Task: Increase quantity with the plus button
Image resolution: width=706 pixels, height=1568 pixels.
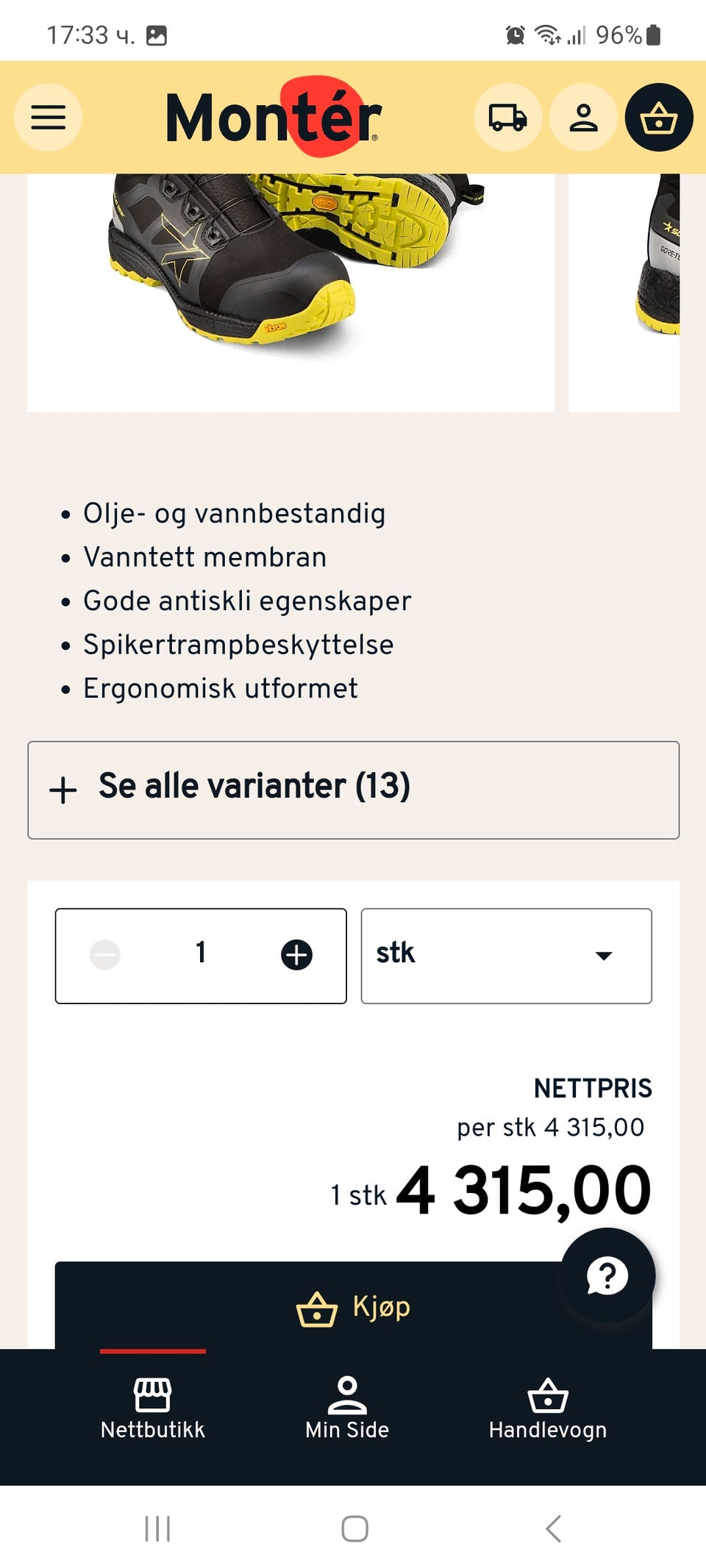Action: [x=297, y=954]
